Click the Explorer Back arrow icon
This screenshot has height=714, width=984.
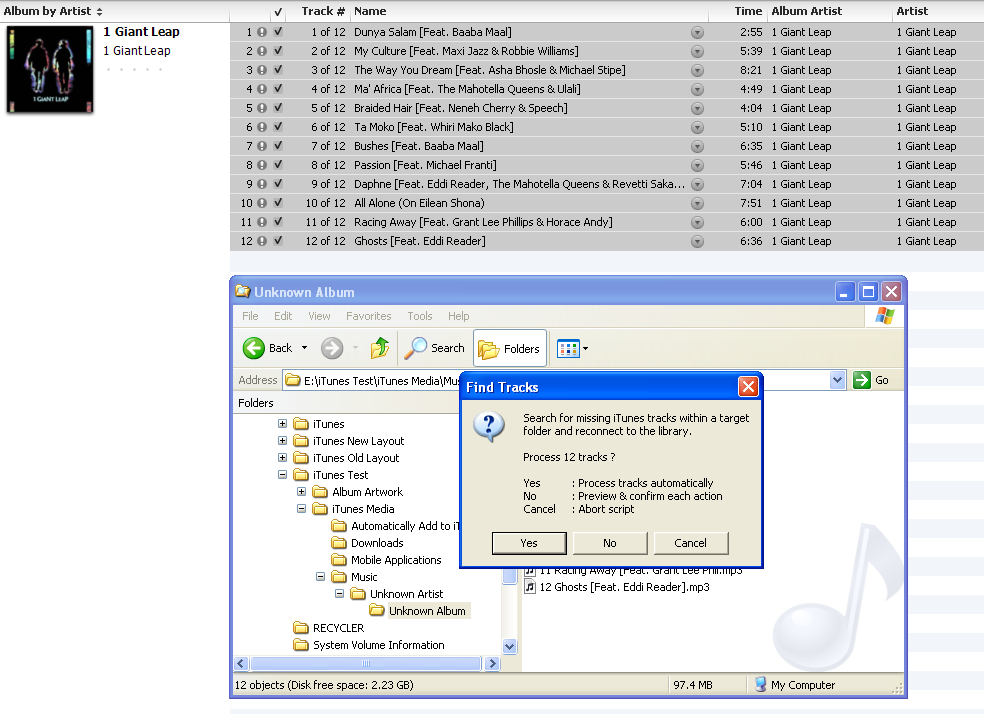pos(254,348)
